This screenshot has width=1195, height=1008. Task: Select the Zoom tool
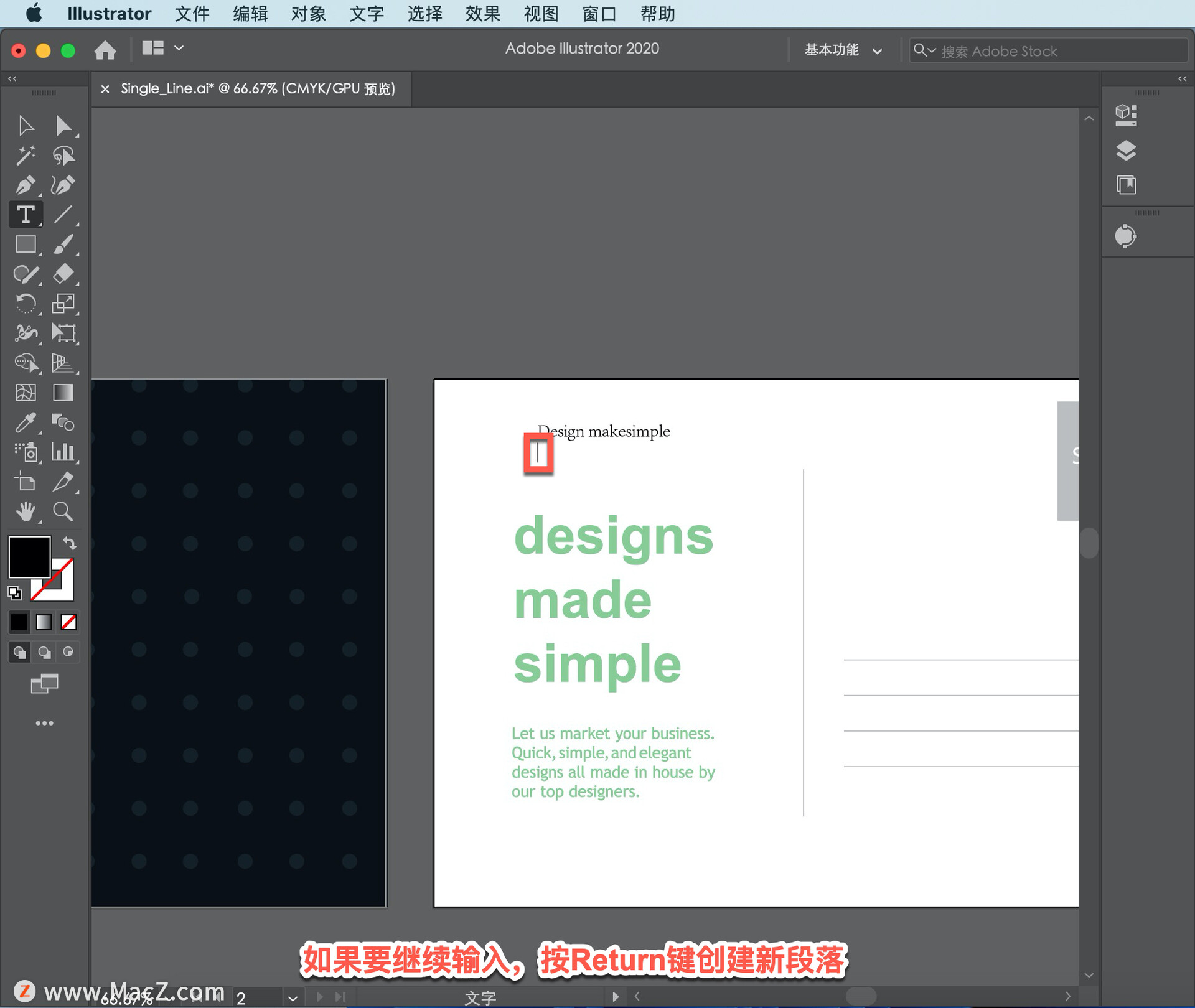(63, 511)
